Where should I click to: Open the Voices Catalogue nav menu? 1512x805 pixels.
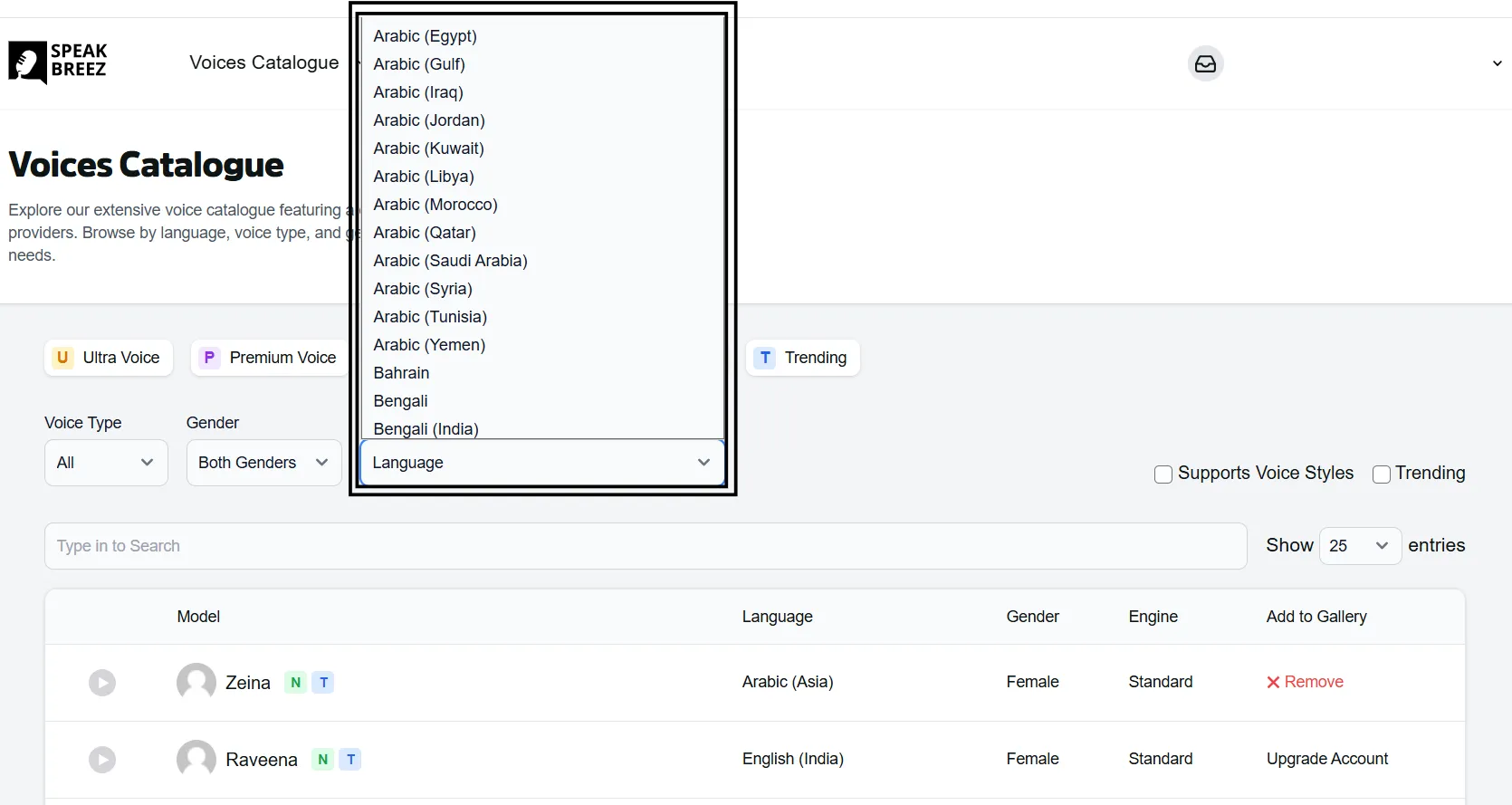(x=263, y=62)
